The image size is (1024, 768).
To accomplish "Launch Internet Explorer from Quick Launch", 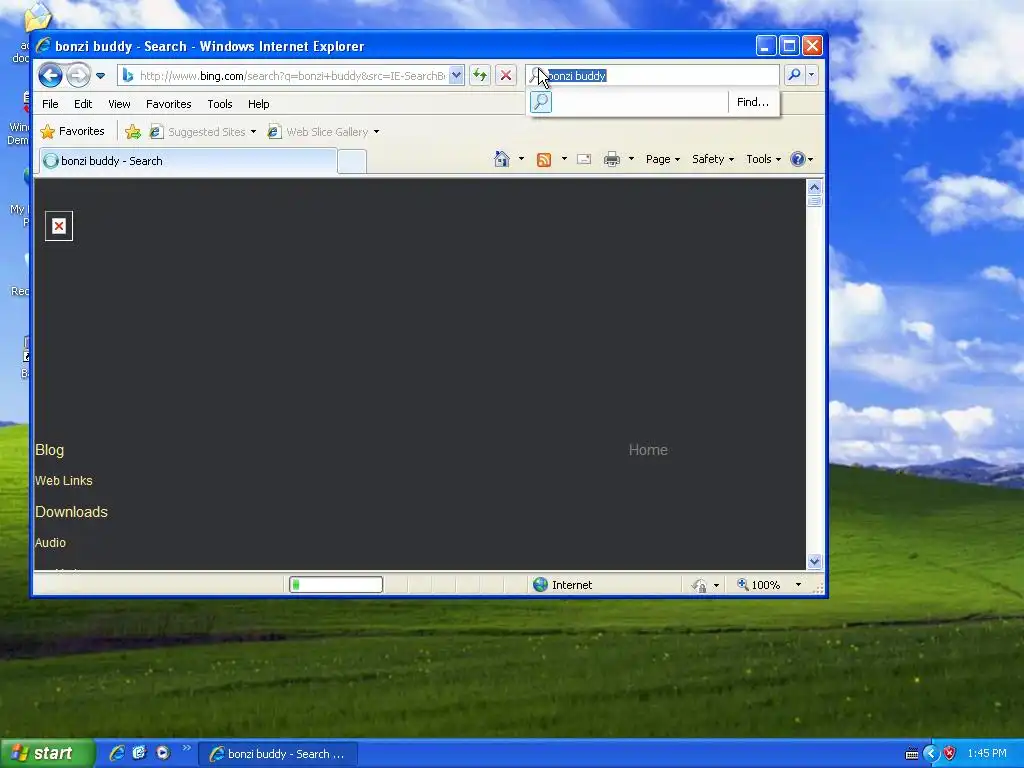I will tap(117, 753).
